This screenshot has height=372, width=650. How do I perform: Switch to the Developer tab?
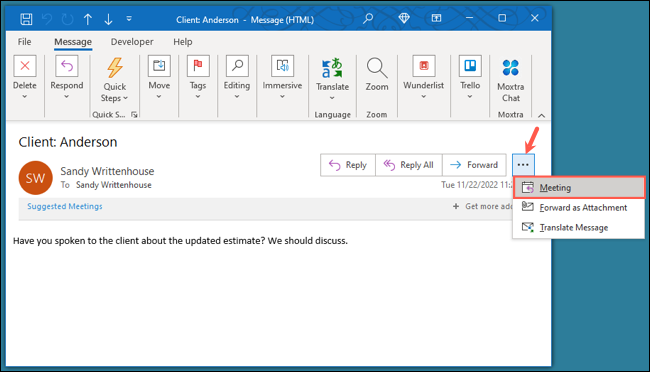[x=132, y=42]
